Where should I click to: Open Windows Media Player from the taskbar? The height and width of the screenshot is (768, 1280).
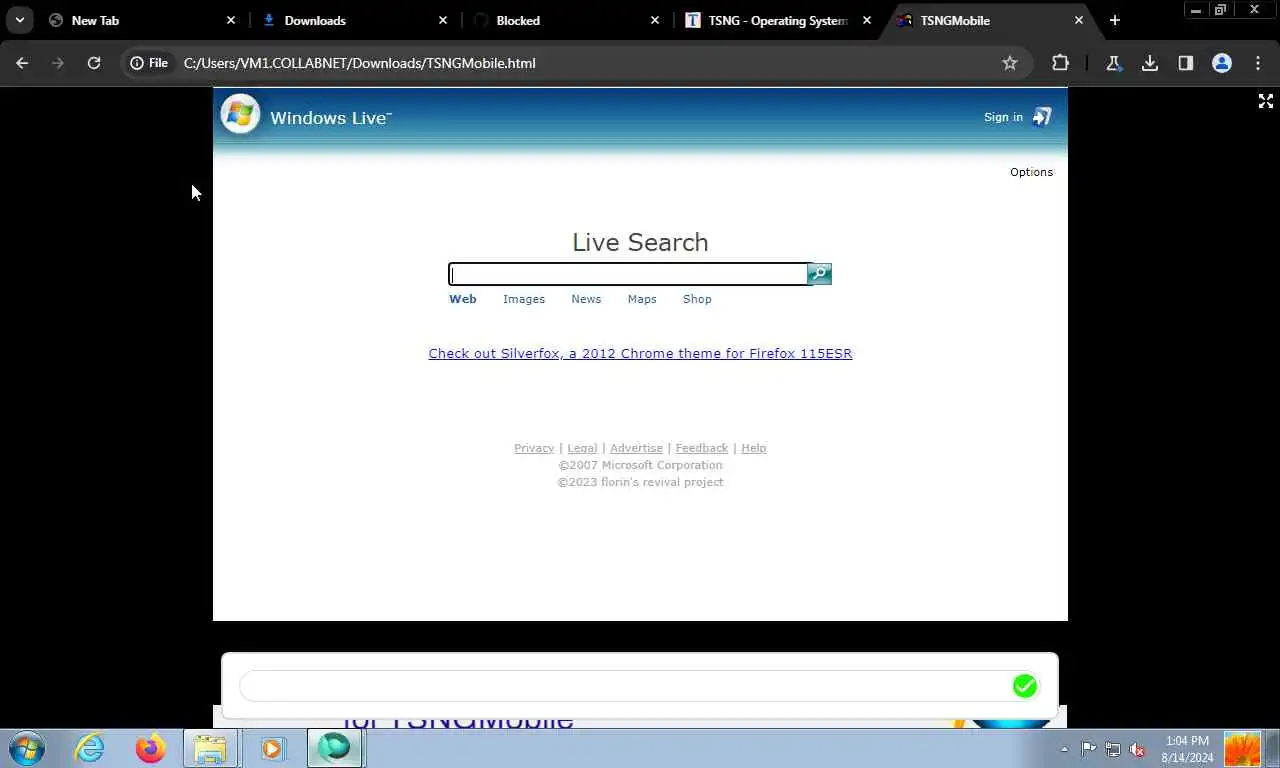272,748
